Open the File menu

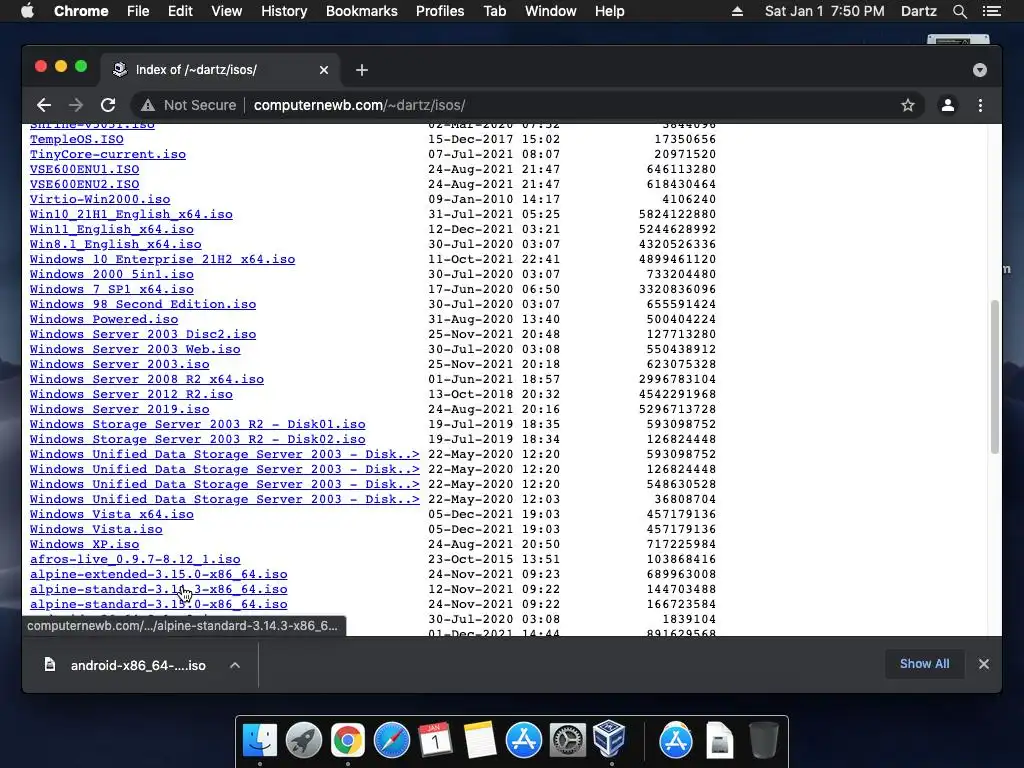point(138,11)
